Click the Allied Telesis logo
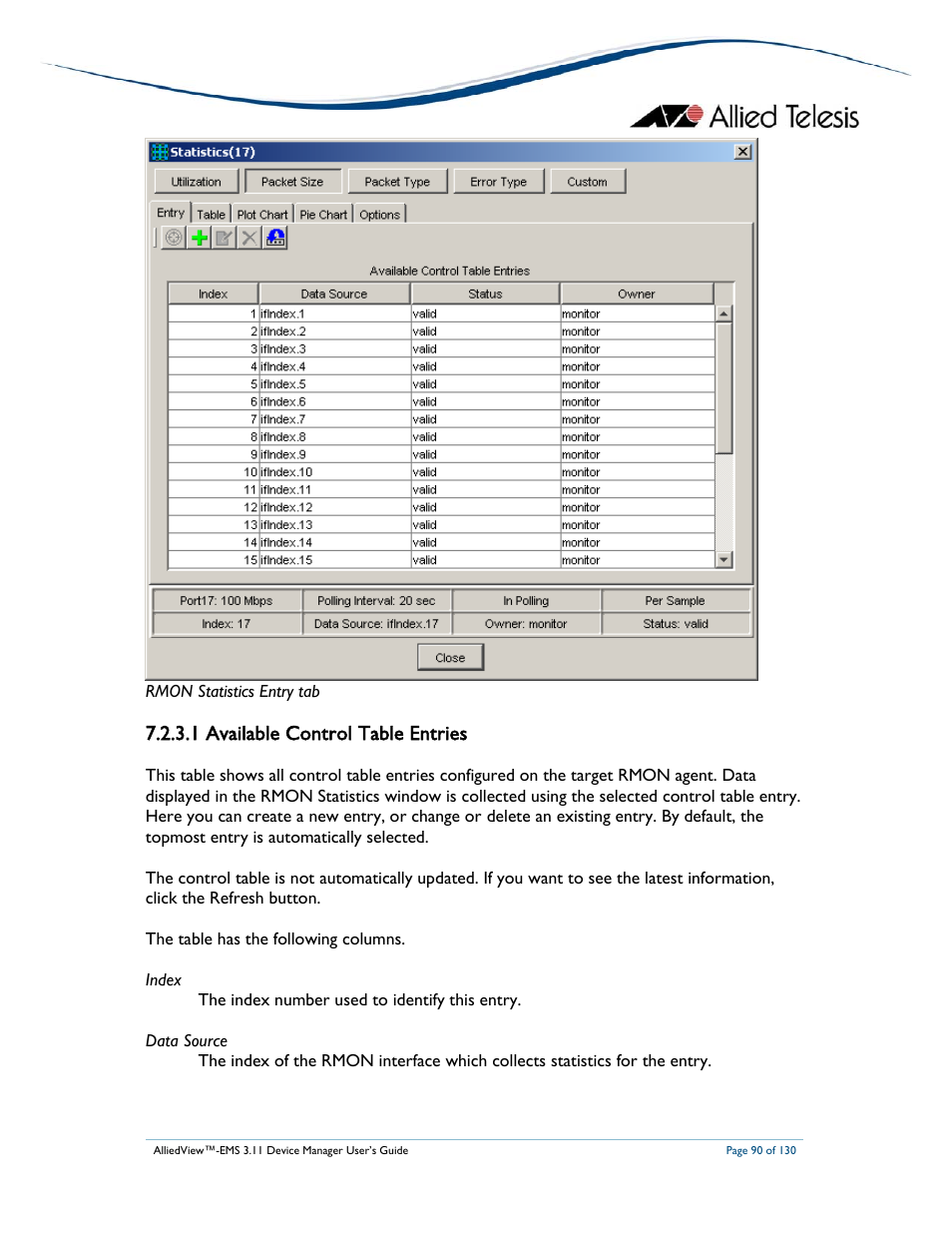952x1233 pixels. pos(744,117)
